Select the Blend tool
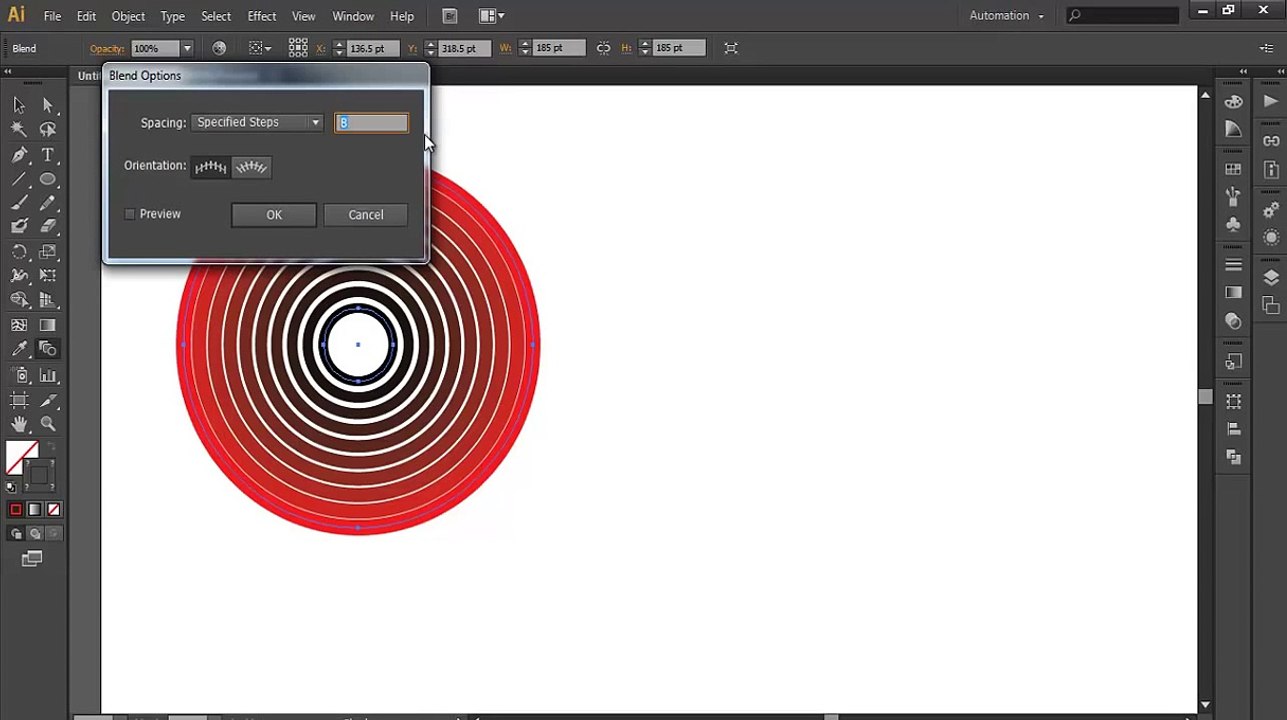 47,349
